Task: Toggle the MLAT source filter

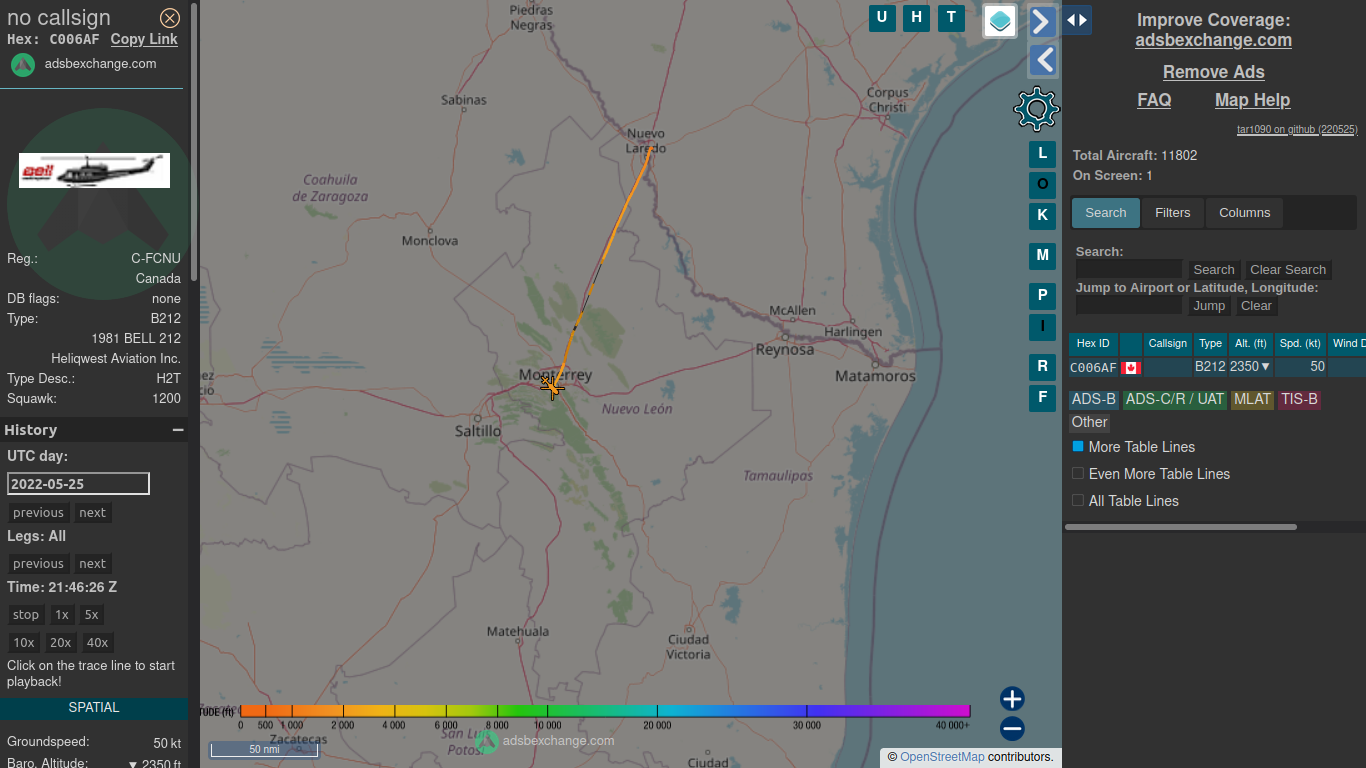Action: click(1252, 399)
